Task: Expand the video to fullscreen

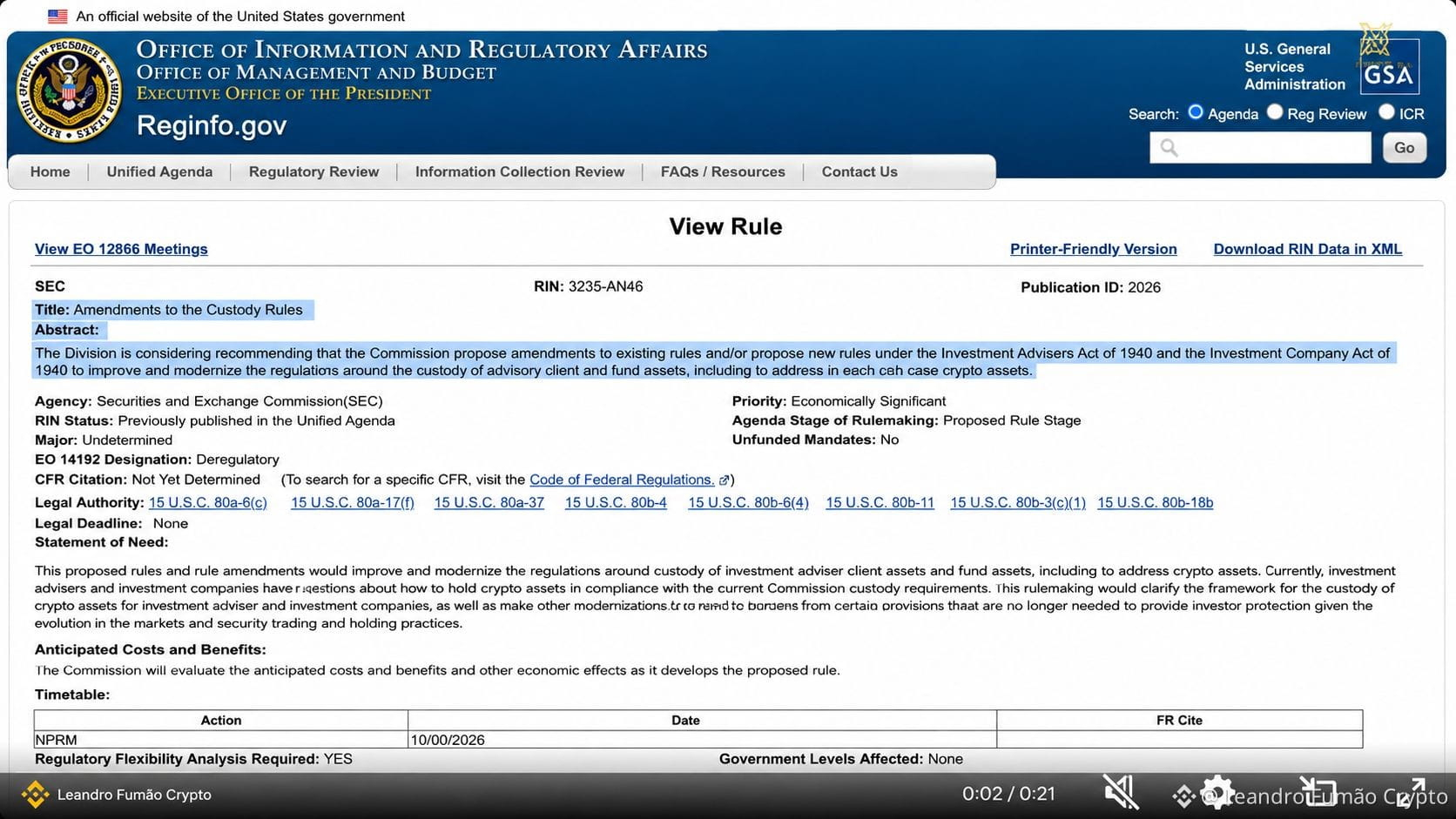Action: pos(1411,793)
